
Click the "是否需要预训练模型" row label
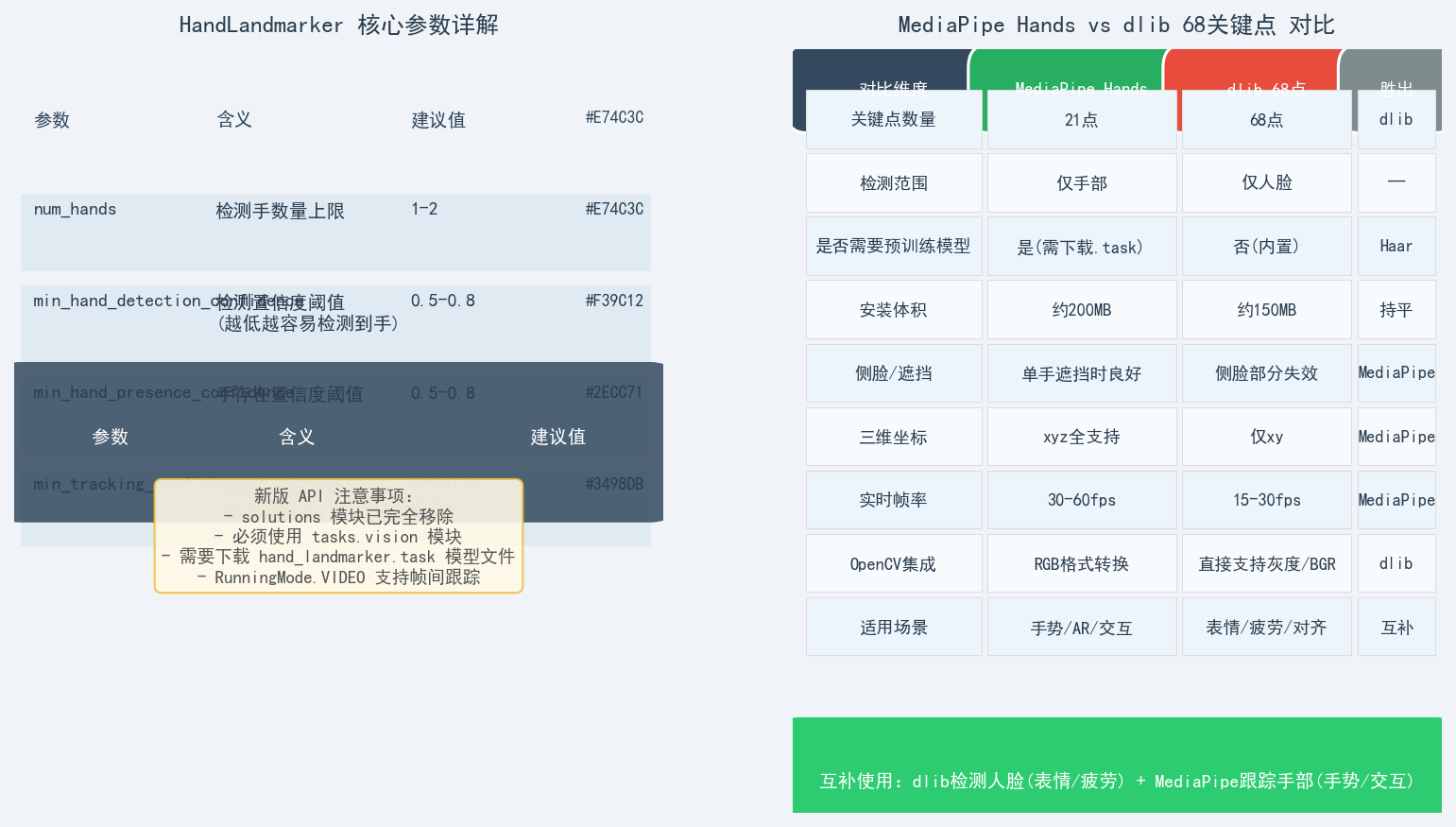point(894,247)
